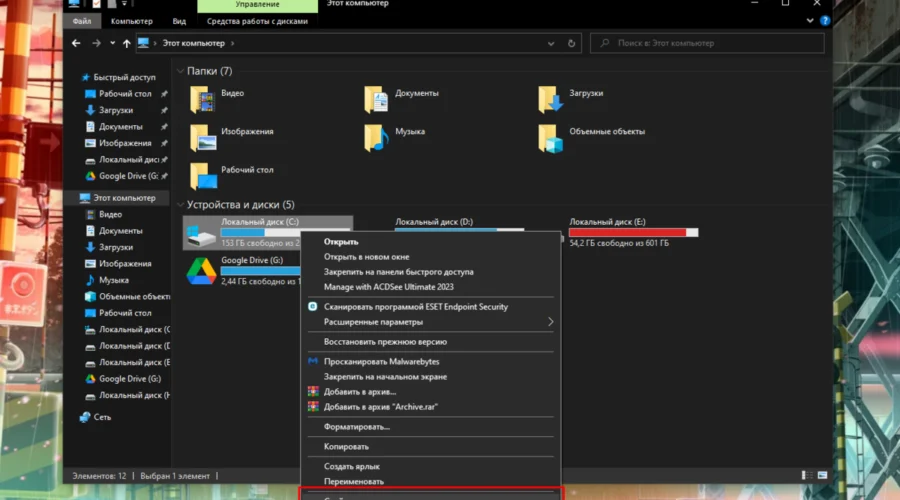Open the address bar history dropdown

tap(551, 43)
